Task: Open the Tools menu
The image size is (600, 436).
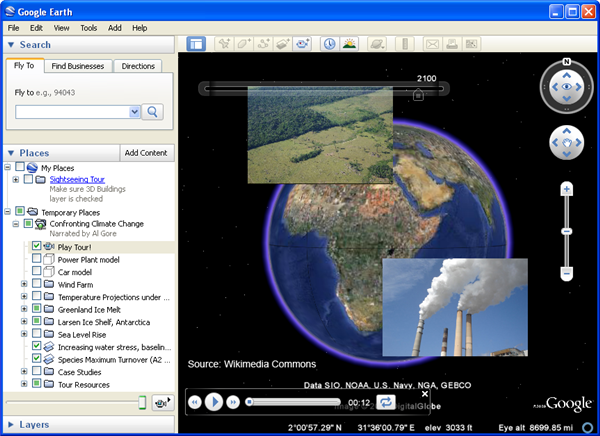Action: (x=89, y=28)
